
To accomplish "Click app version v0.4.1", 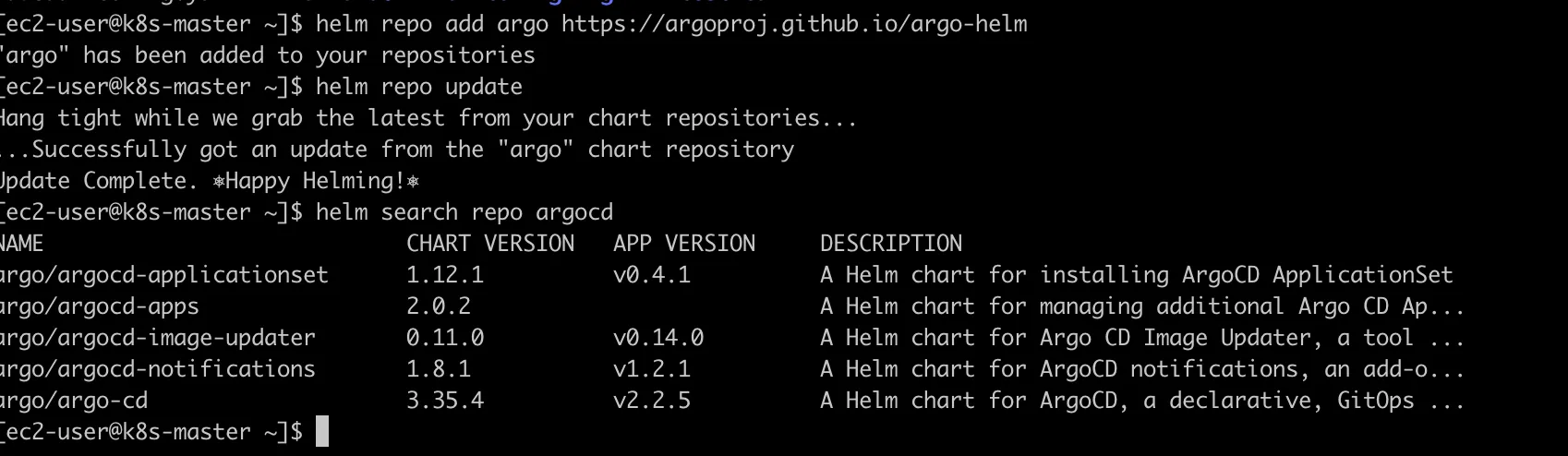I will (x=652, y=275).
